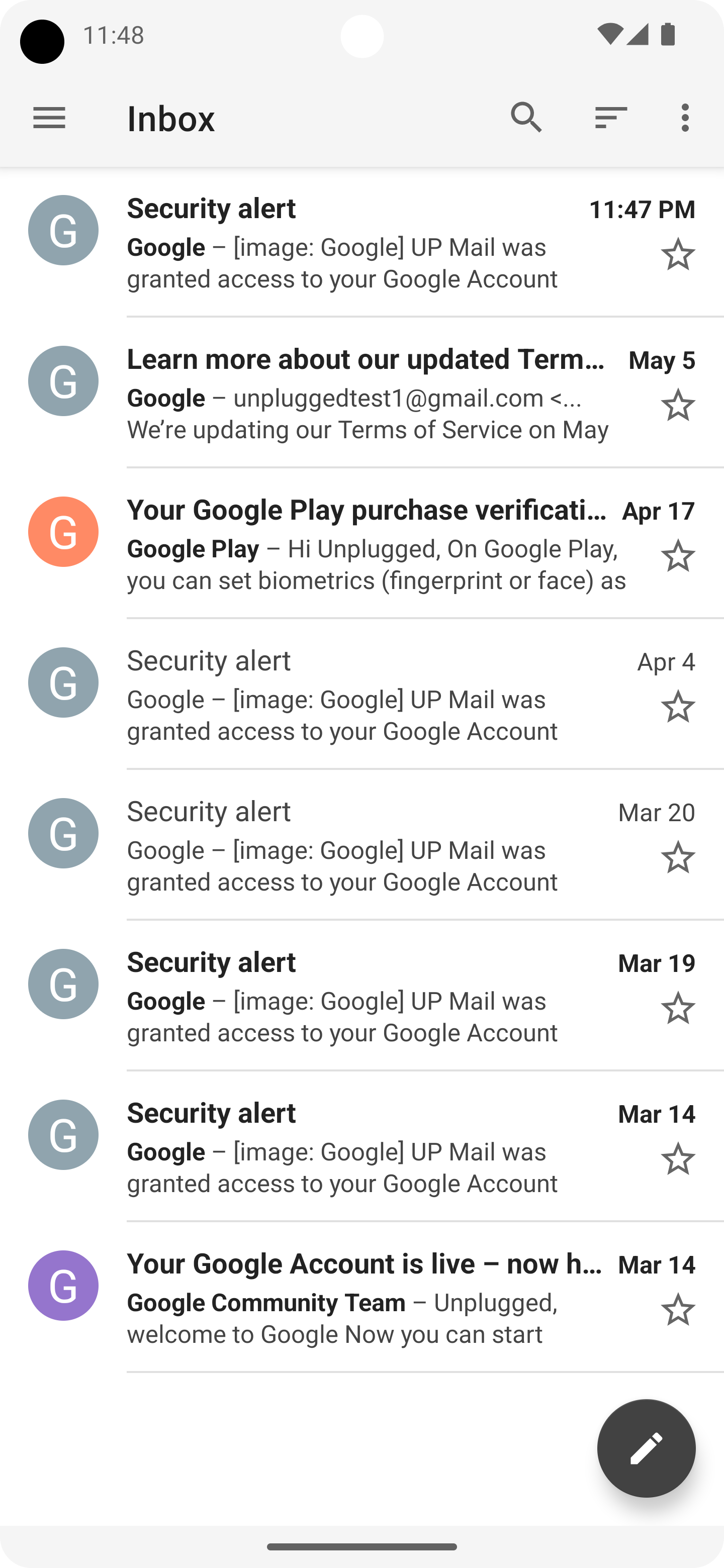Viewport: 724px width, 1568px height.
Task: Select the orange Google Play sender avatar
Action: (x=63, y=532)
